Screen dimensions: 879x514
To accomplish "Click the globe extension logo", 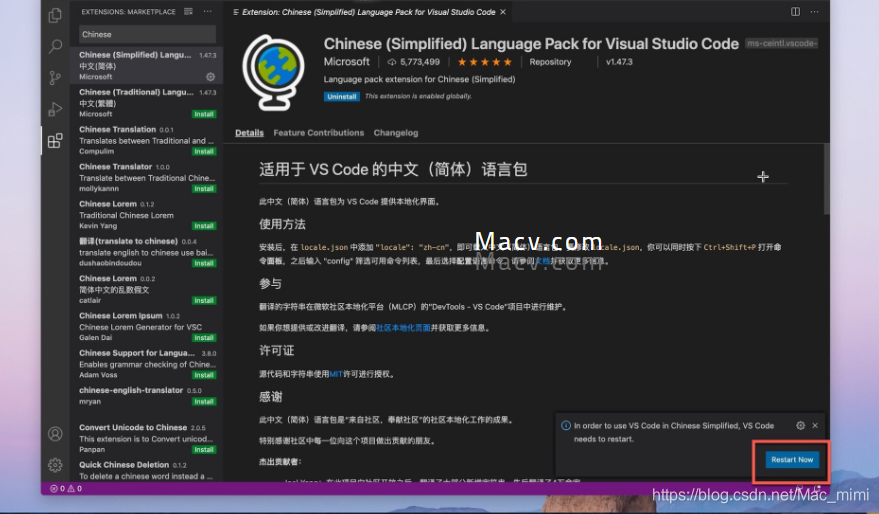I will point(274,72).
